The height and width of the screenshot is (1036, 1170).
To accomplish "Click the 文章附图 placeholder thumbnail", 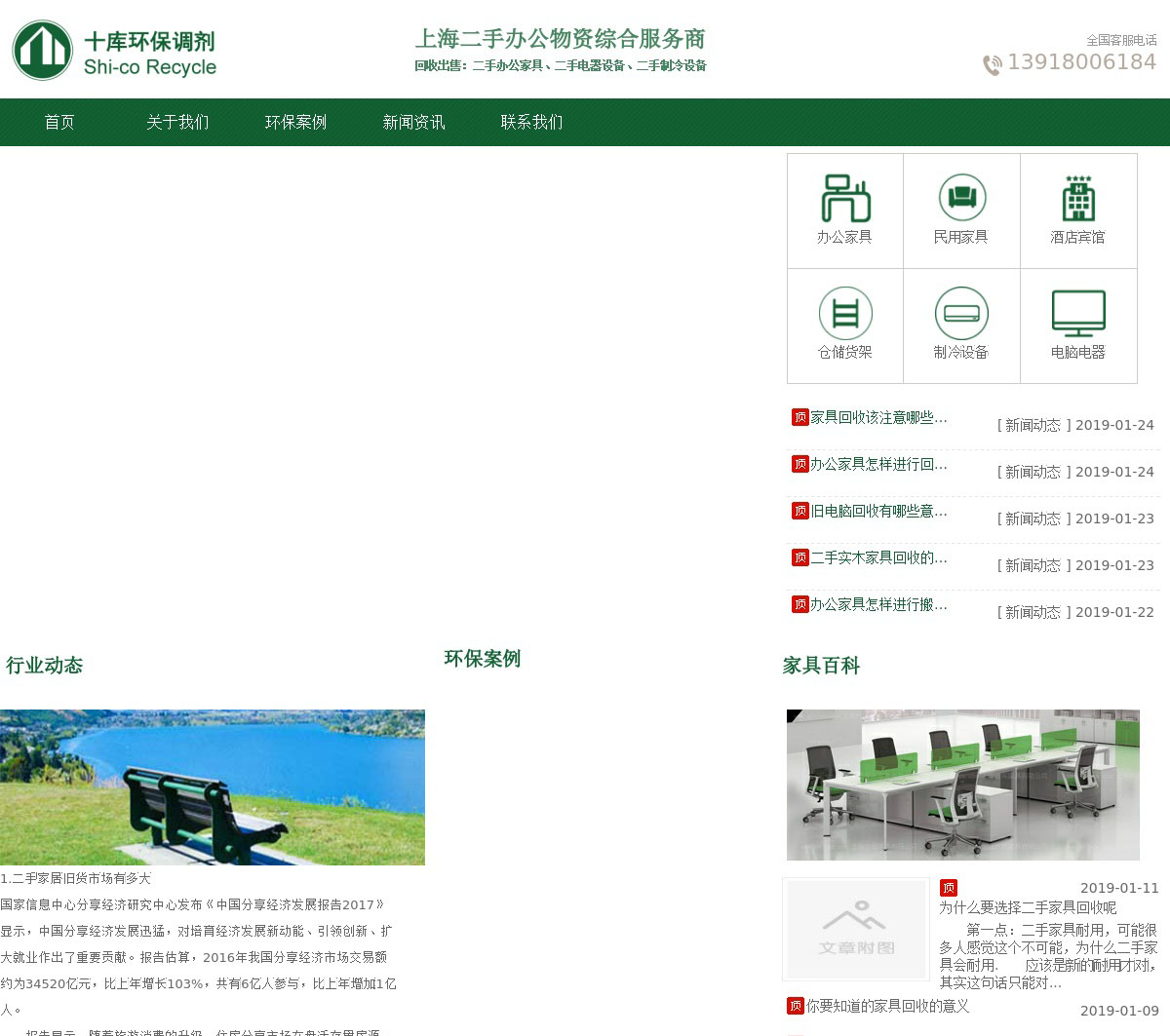I will click(856, 929).
